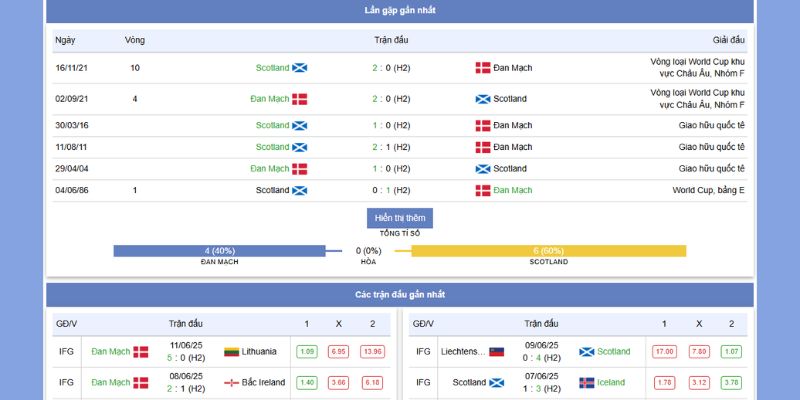Screen dimensions: 800x400
Task: Click the Lithuania team name link
Action: point(259,352)
